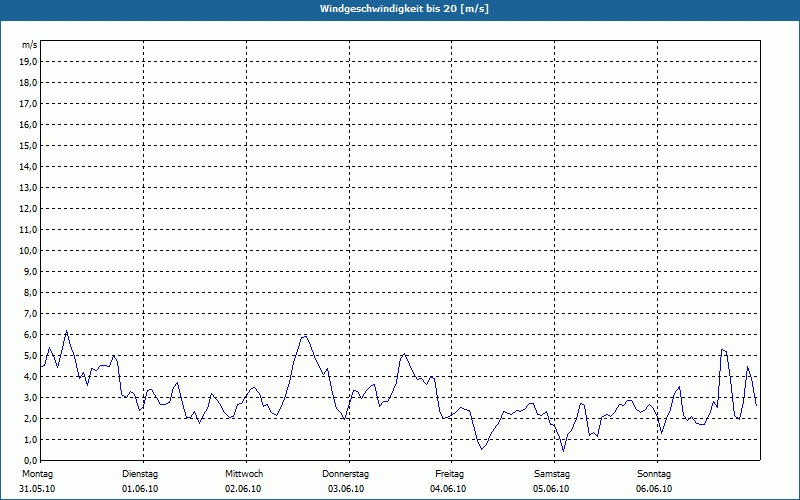The image size is (800, 500).
Task: Select the 15,0 axis label
Action: 29,145
